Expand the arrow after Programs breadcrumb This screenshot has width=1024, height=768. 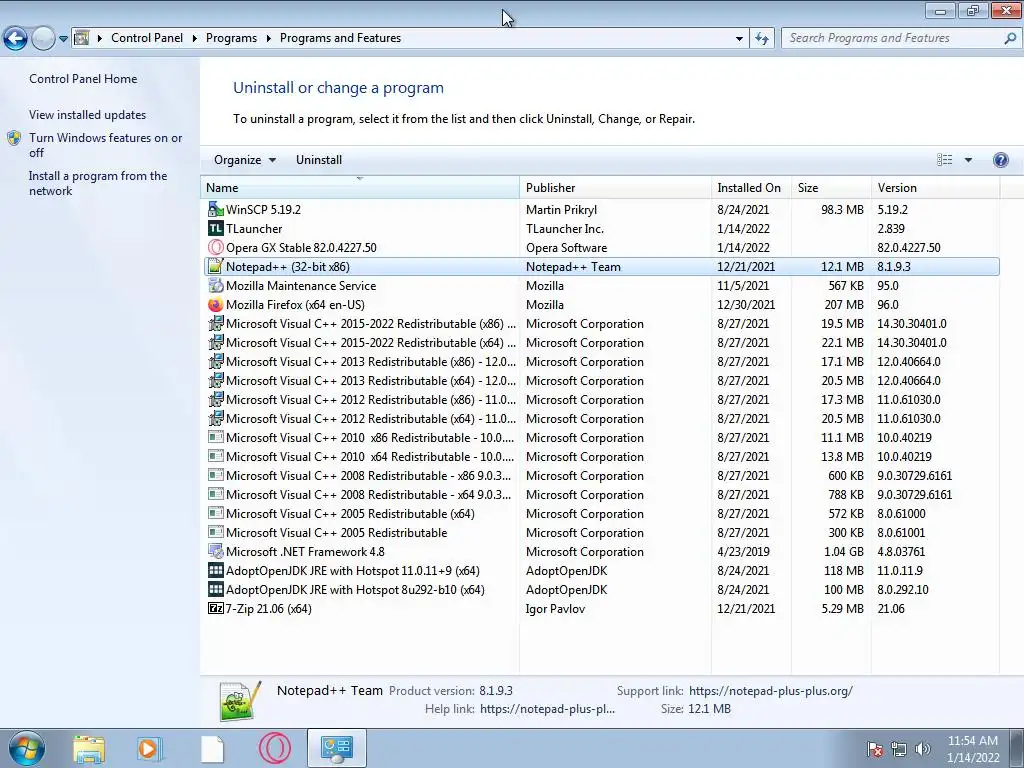(268, 39)
